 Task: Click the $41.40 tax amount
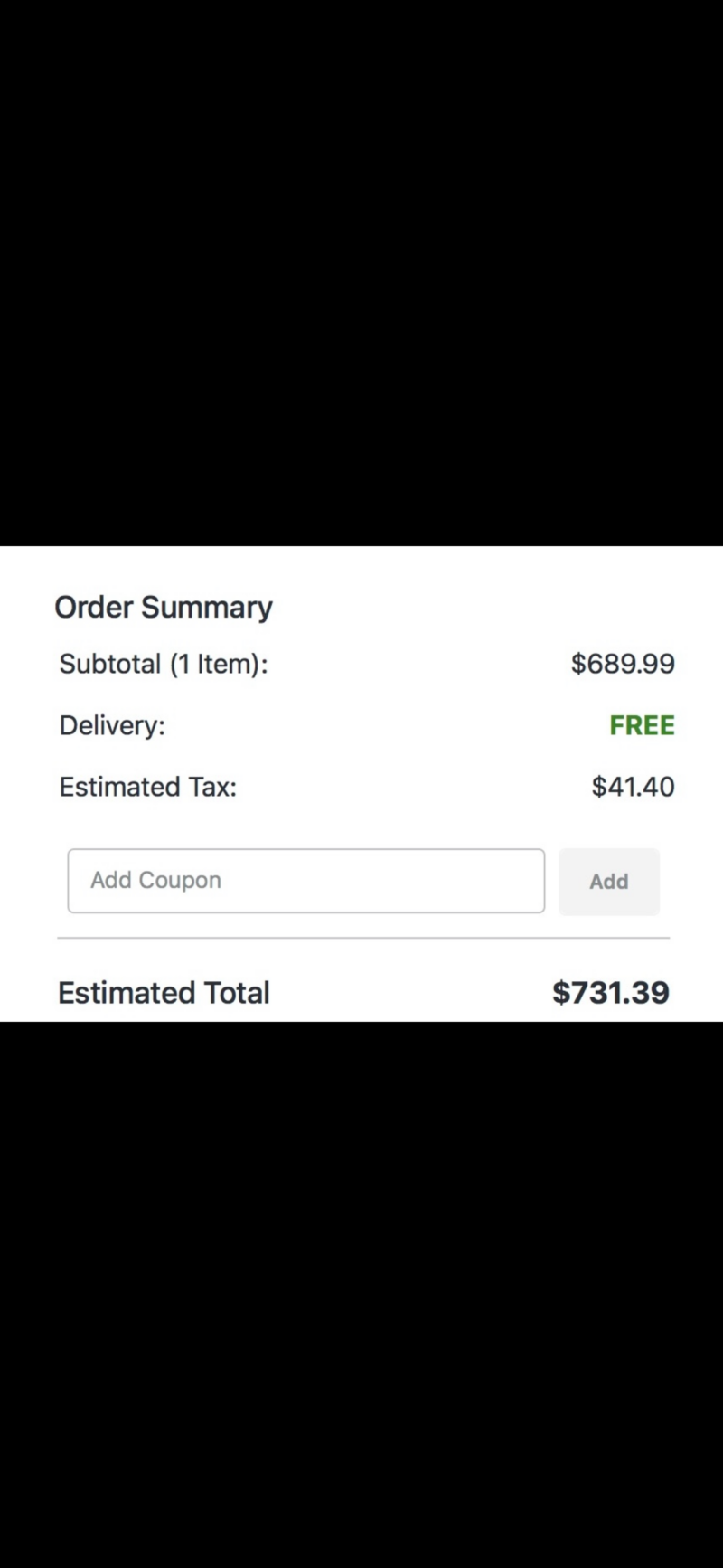tap(634, 787)
